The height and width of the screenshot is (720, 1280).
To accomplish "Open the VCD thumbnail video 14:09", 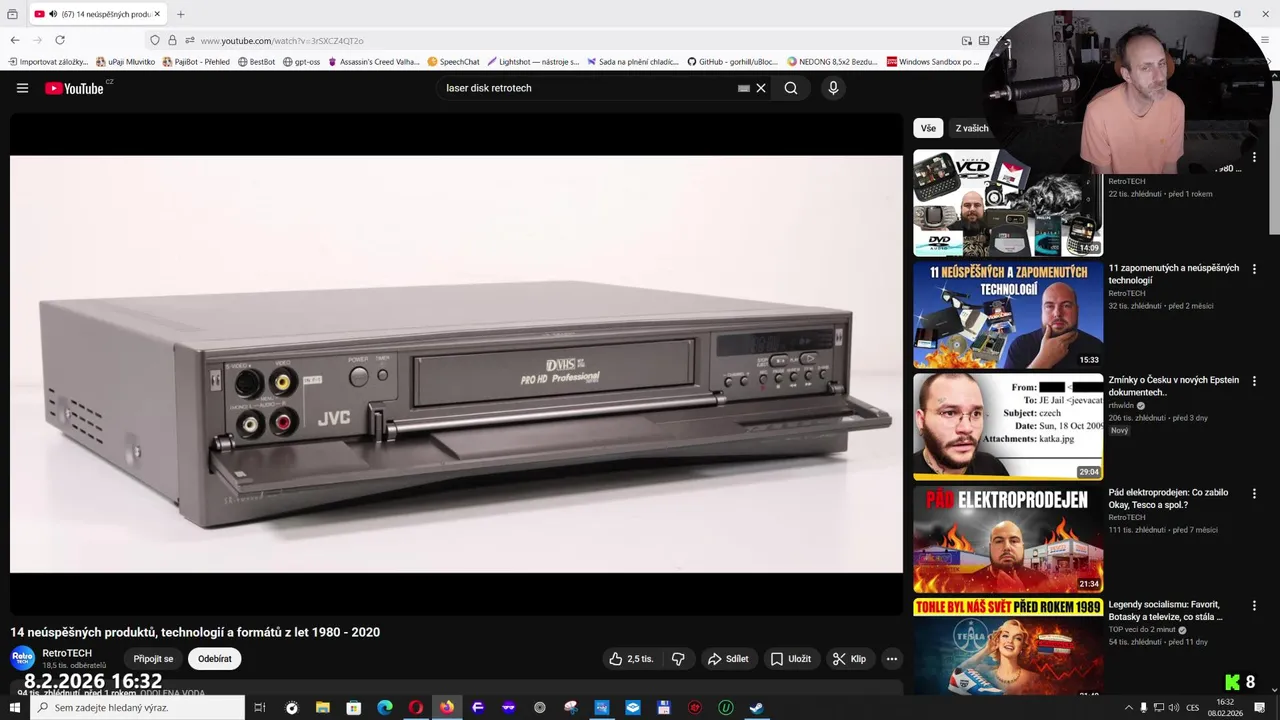I will 1008,203.
